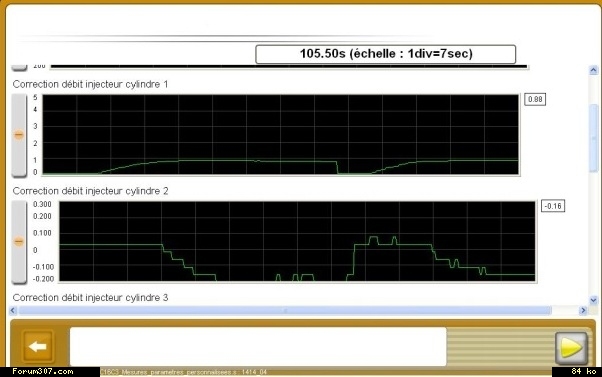Click the partially hidden toggle above cylindre 1
The image size is (602, 377).
point(19,68)
